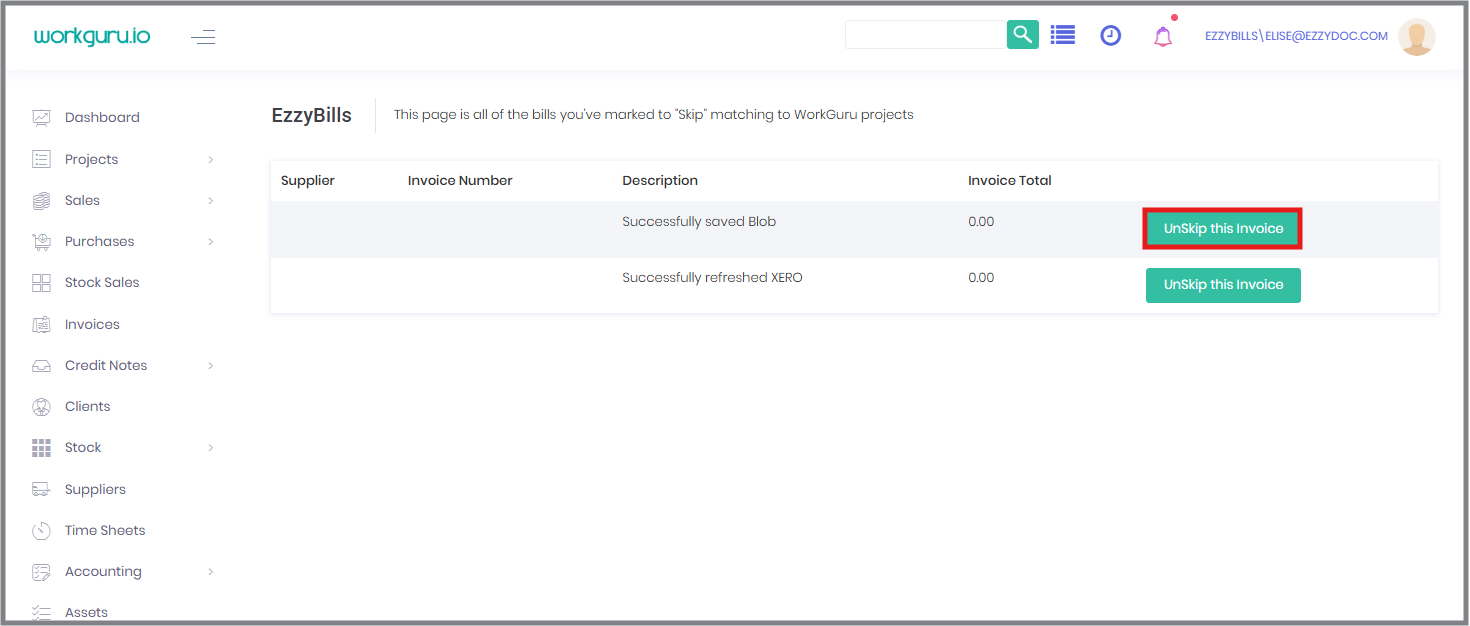Open Sales menu label
Image resolution: width=1470 pixels, height=626 pixels.
pos(82,201)
